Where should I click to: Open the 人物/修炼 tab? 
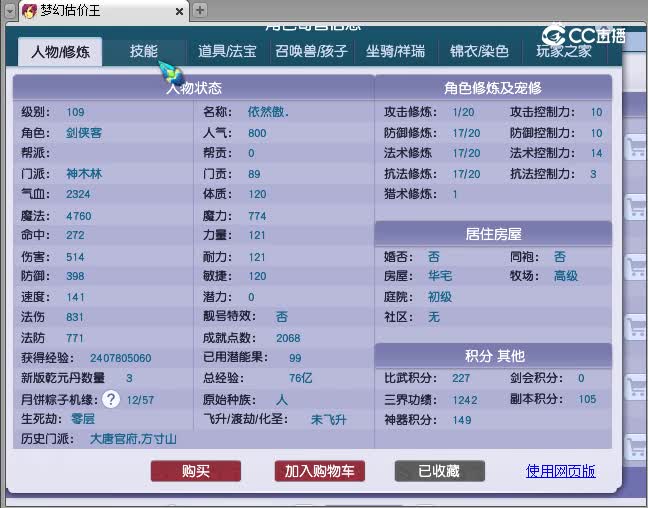60,52
